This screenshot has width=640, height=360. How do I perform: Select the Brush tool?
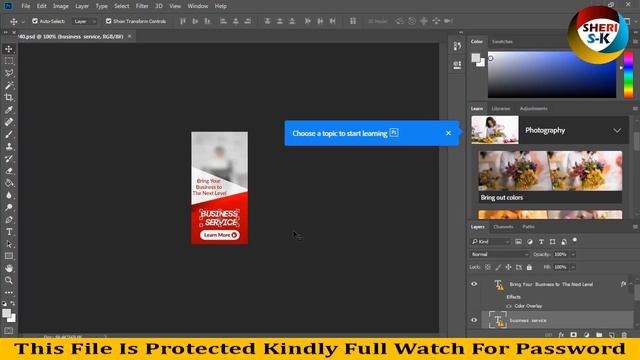tap(9, 134)
